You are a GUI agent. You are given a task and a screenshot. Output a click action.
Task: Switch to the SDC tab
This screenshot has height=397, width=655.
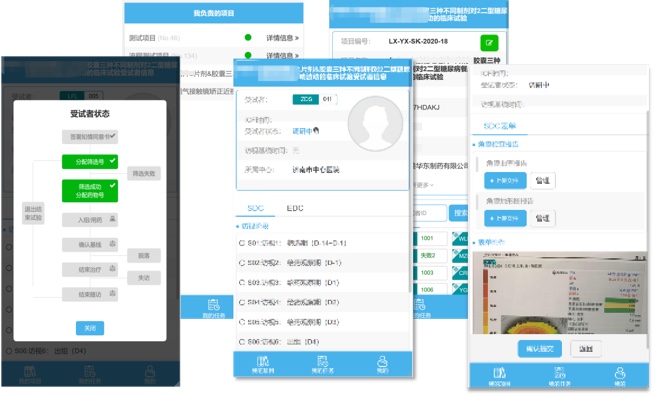[x=255, y=208]
